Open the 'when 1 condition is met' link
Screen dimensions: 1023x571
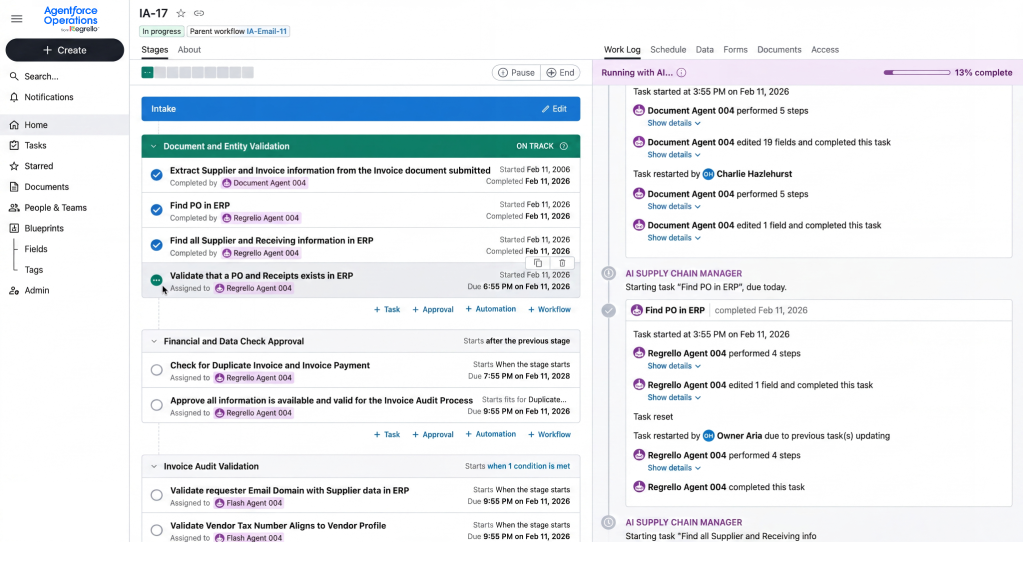coord(528,467)
